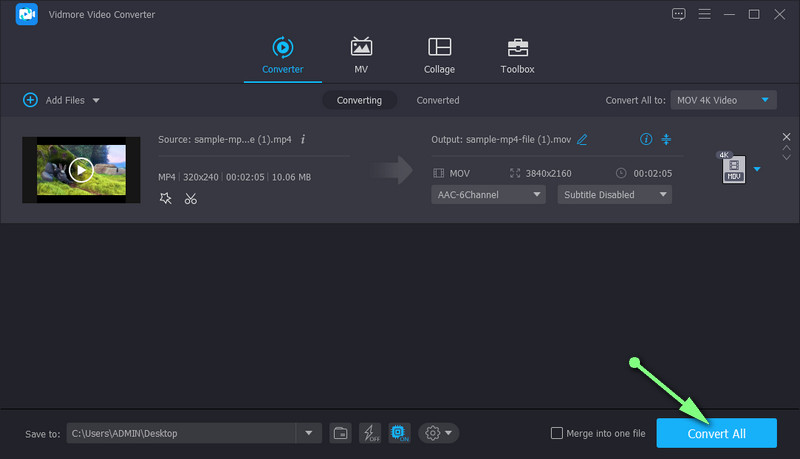Click the Vidmore app logo
800x459 pixels.
pos(27,14)
